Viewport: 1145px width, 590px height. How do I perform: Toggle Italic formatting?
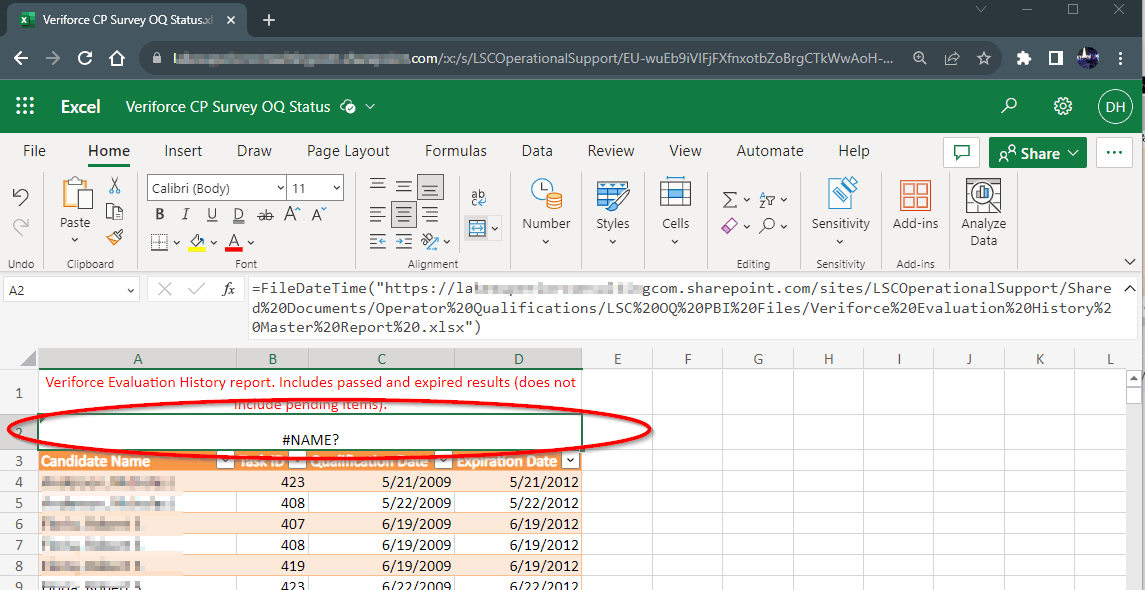(186, 215)
